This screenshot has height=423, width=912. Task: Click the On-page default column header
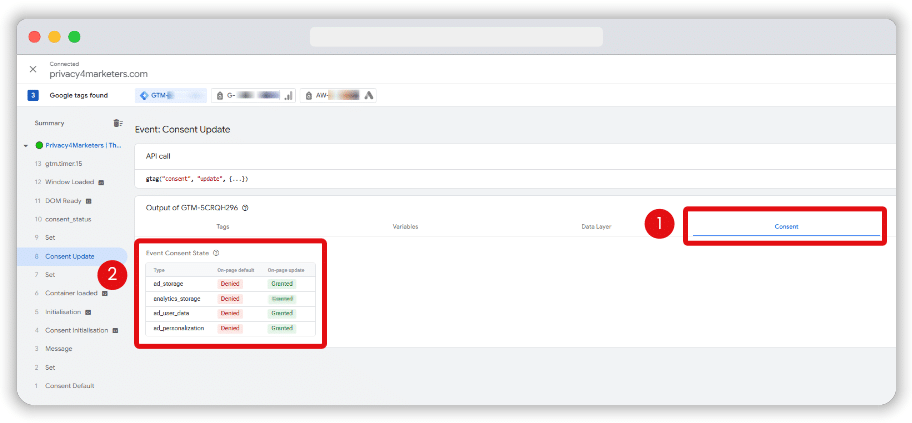coord(236,270)
